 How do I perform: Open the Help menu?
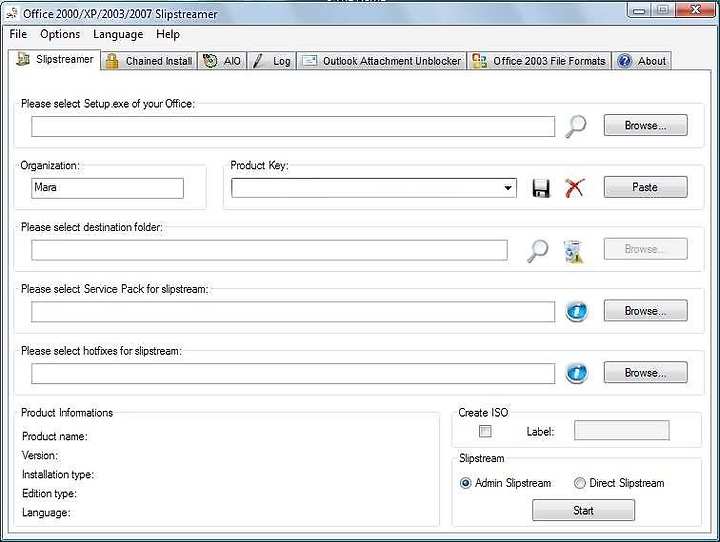click(x=168, y=34)
